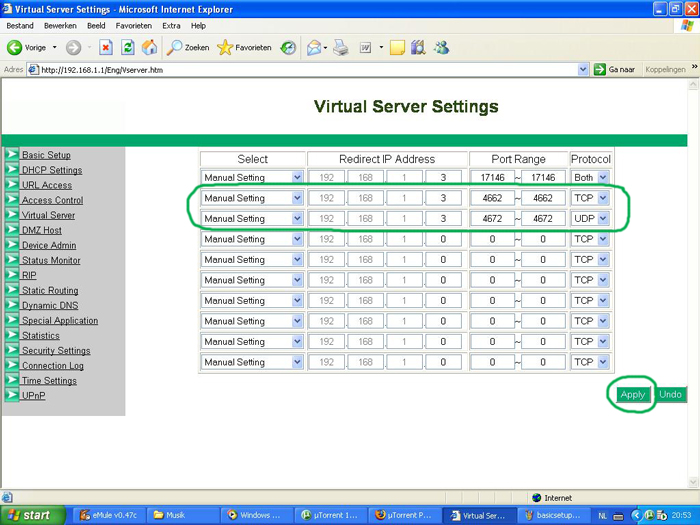Go to the Home page icon
700x525 pixels.
pyautogui.click(x=150, y=47)
